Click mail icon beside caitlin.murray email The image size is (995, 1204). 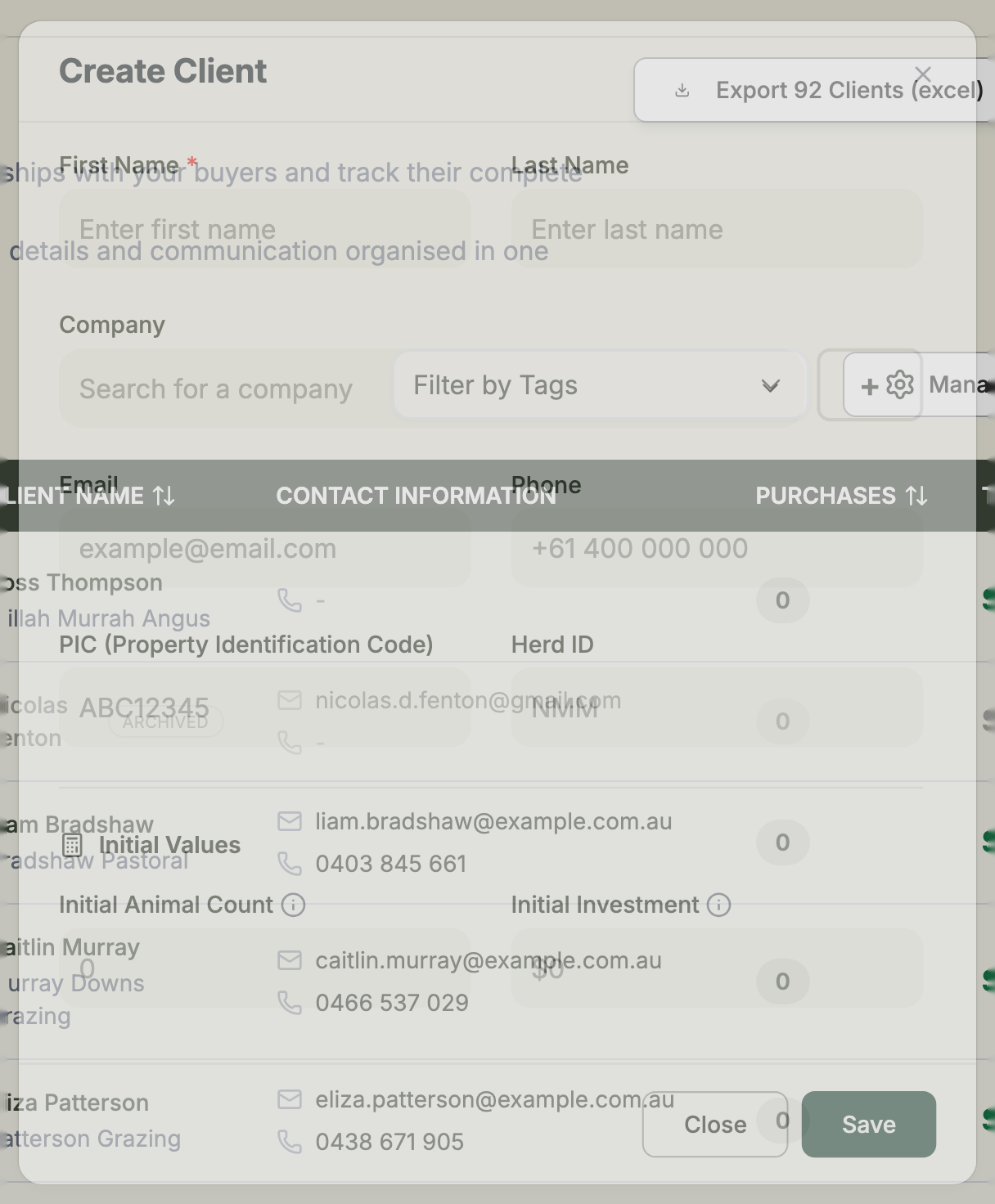[x=290, y=960]
